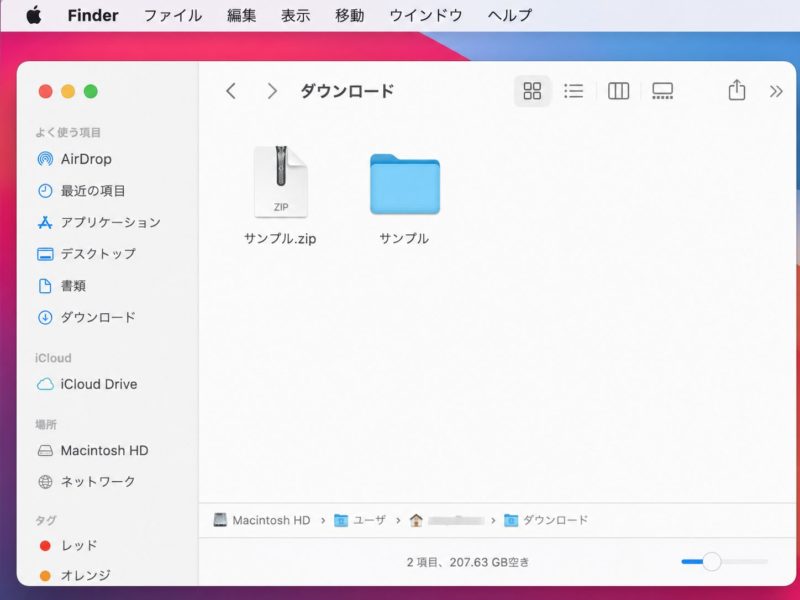Image resolution: width=800 pixels, height=600 pixels.
Task: Open the ファイル menu
Action: 173,15
